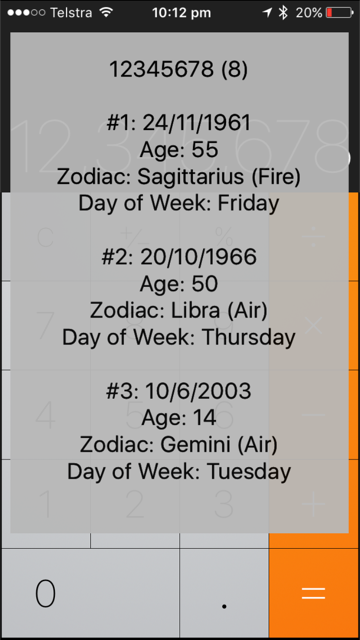Tap the multiply operator key
This screenshot has height=640, width=360.
(x=314, y=325)
